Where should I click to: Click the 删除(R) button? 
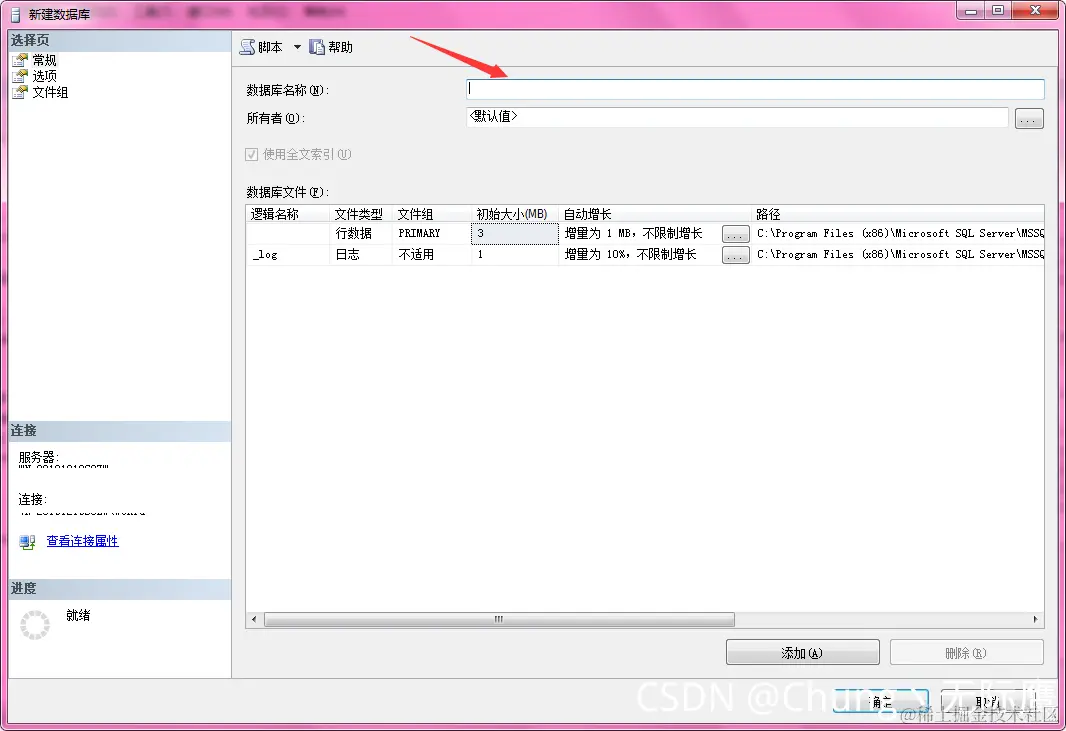click(966, 653)
